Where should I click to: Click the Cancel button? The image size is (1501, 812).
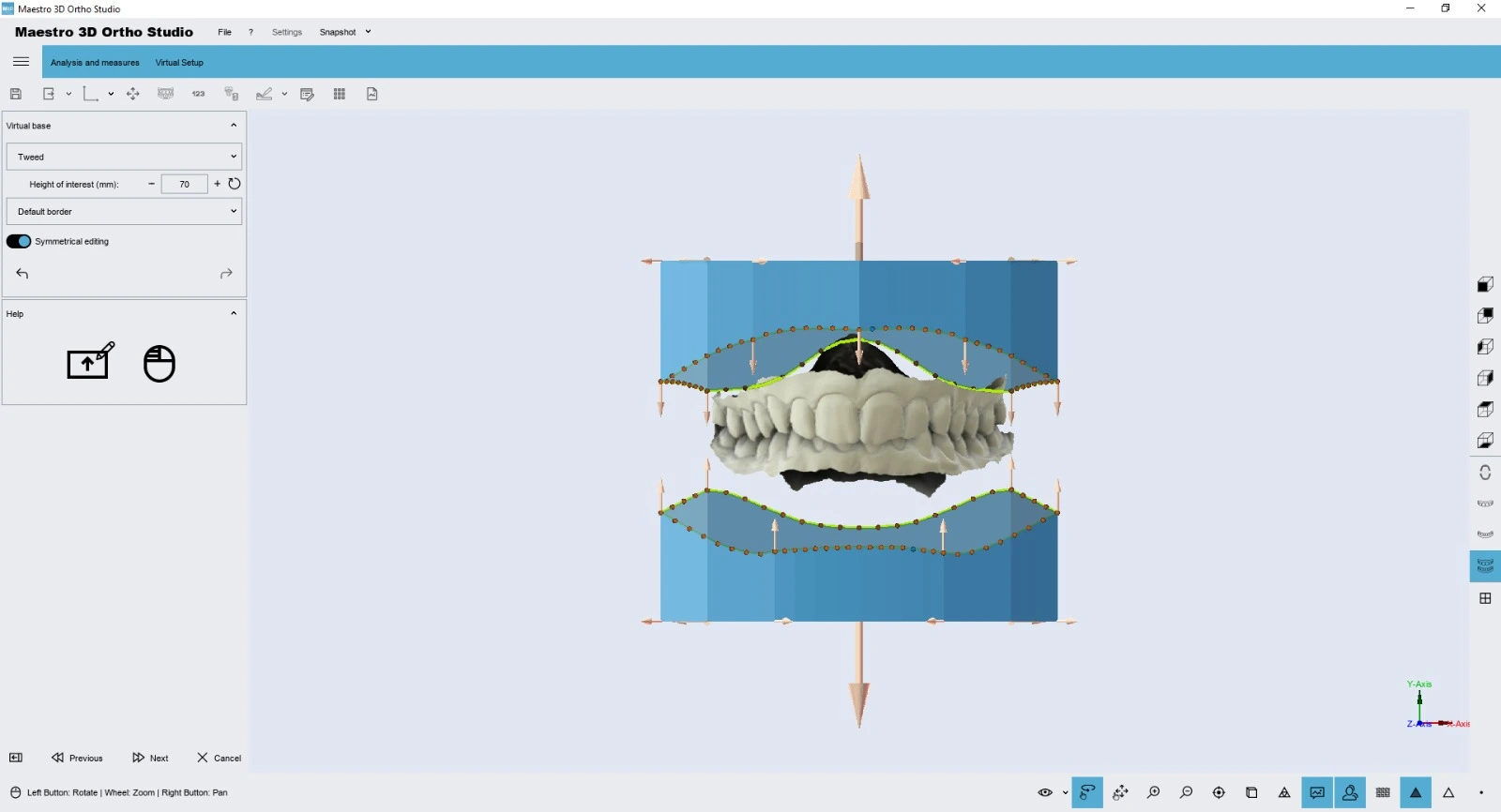(x=220, y=758)
